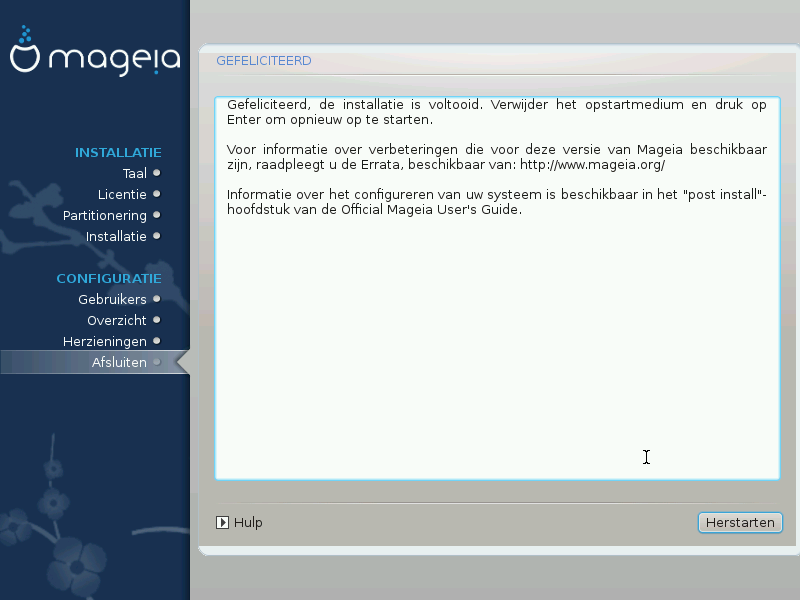
Task: Expand the Hulp disclosure triangle
Action: tap(223, 522)
